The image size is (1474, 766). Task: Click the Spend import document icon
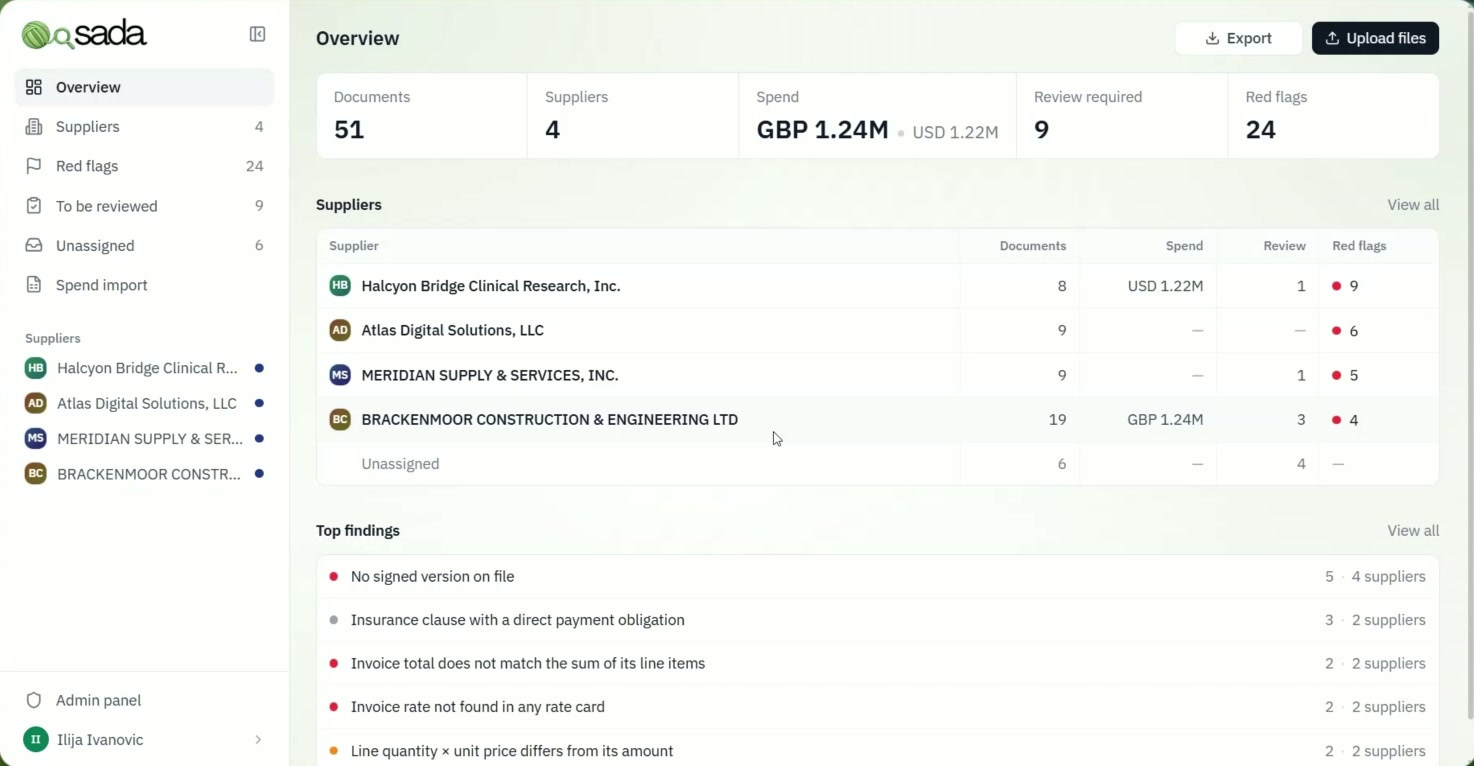click(x=34, y=285)
